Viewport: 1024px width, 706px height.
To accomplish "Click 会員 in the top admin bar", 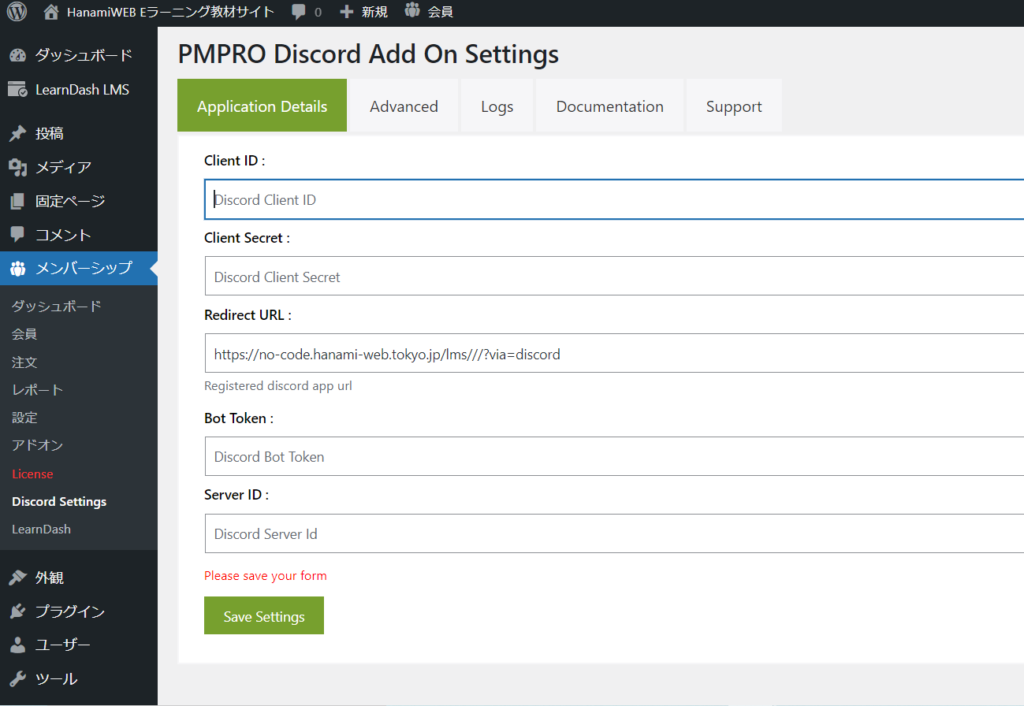I will tap(440, 12).
